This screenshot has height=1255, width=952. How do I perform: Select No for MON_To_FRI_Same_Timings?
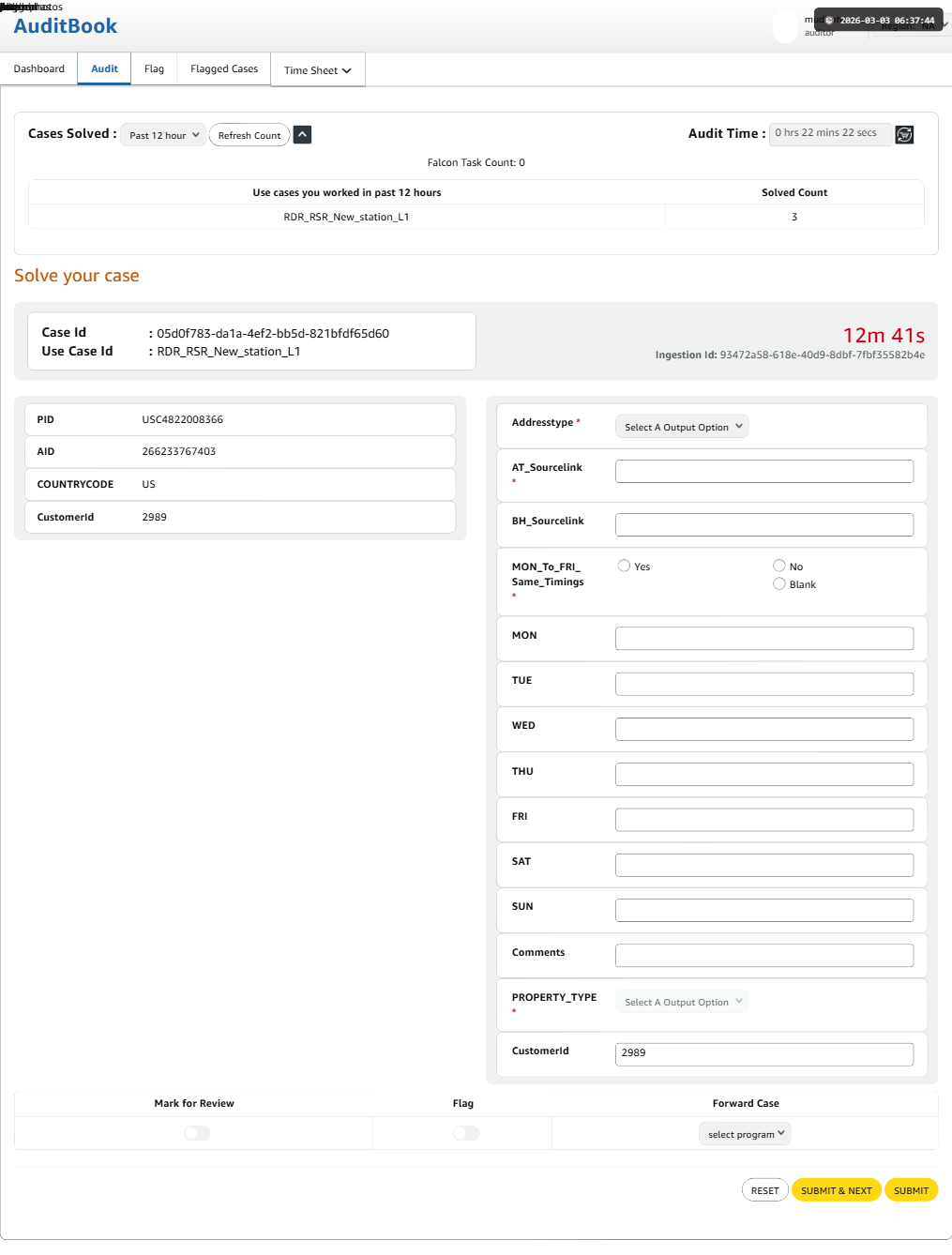click(x=779, y=566)
